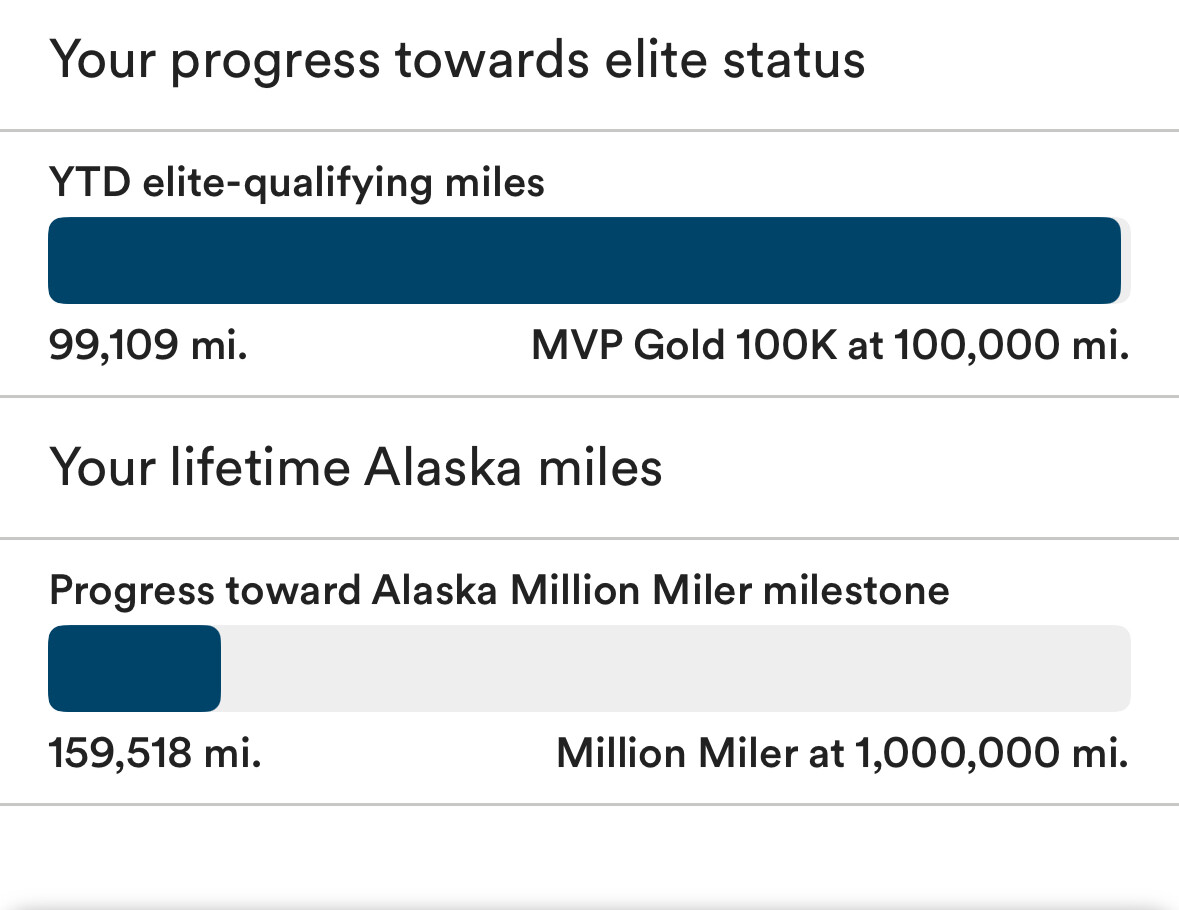The width and height of the screenshot is (1179, 910).
Task: Tap the "159,518 mi." lifetime miles value
Action: tap(155, 752)
